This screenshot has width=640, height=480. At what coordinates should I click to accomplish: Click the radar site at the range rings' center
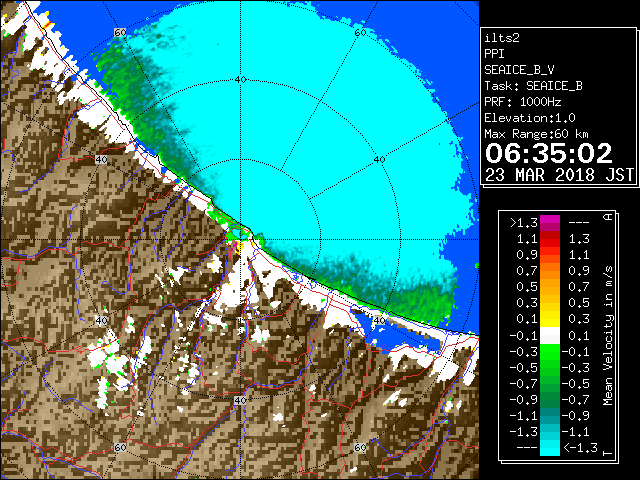click(x=240, y=239)
